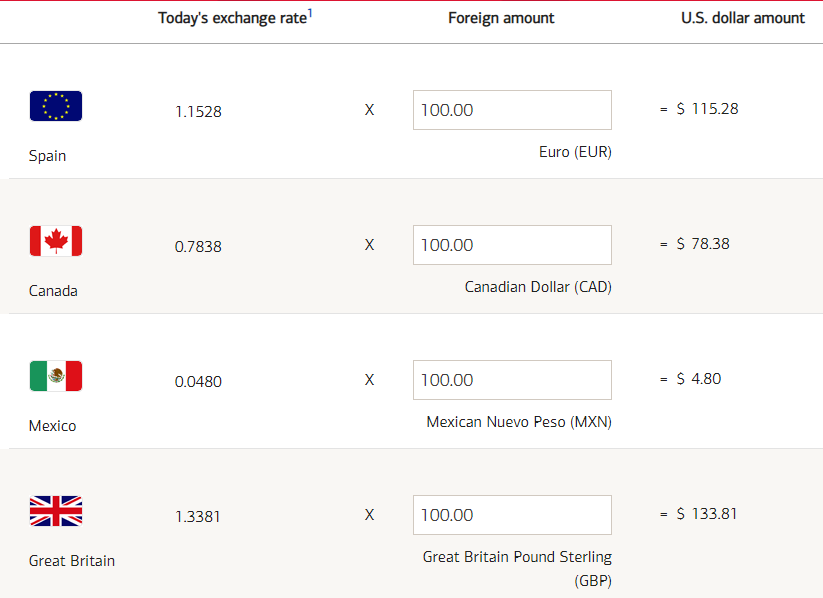Click the 1.3381 pound exchange rate
Screen dimensions: 823x598
[x=197, y=517]
